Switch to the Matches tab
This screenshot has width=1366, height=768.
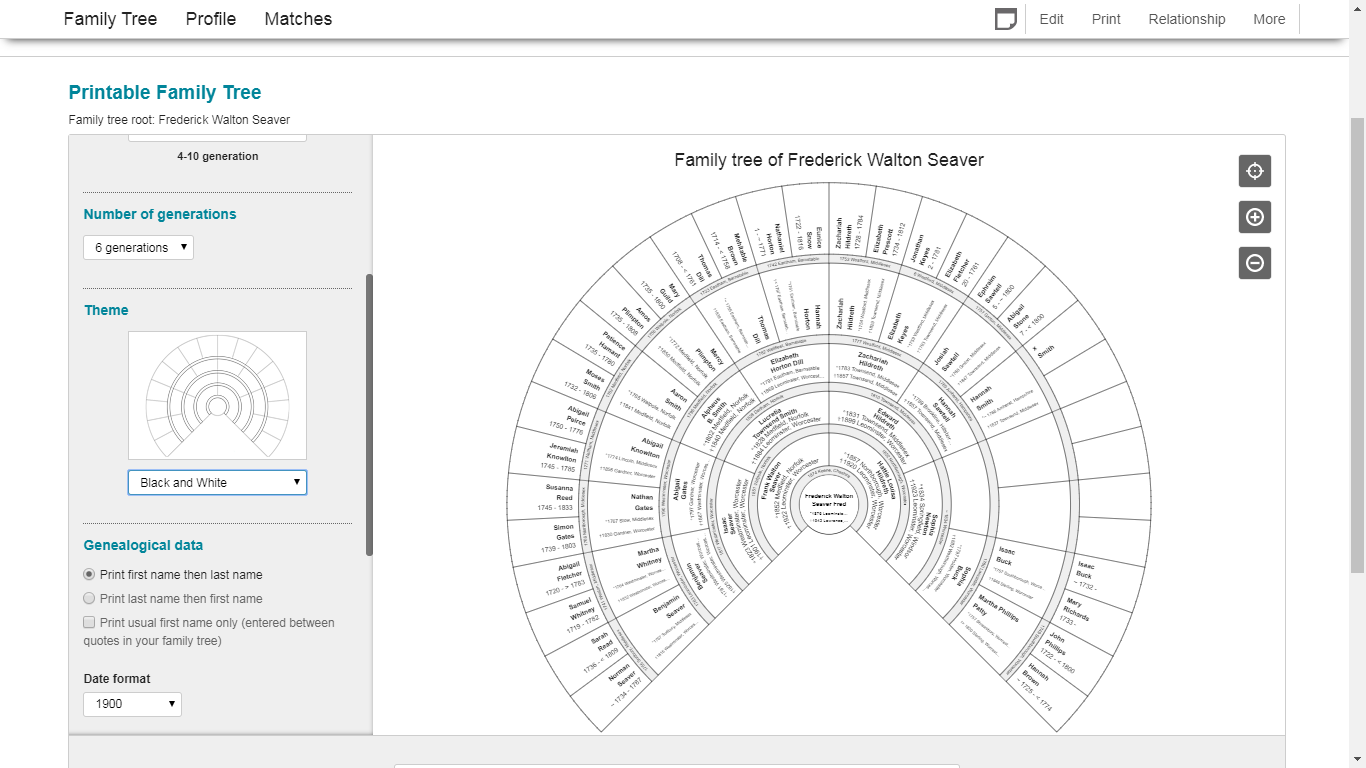(x=297, y=18)
